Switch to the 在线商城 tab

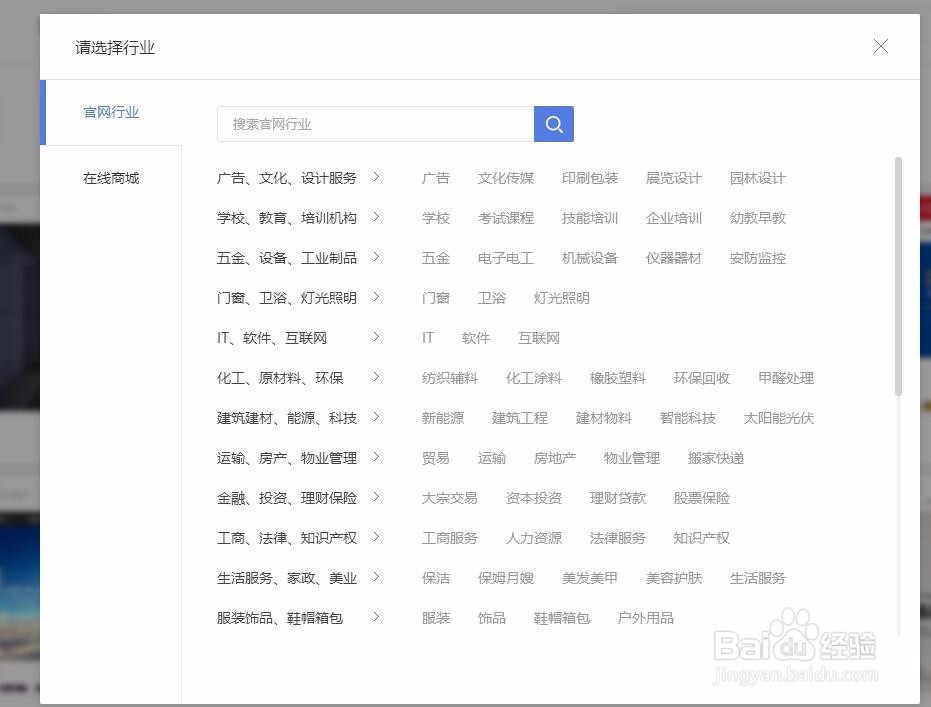pos(111,178)
